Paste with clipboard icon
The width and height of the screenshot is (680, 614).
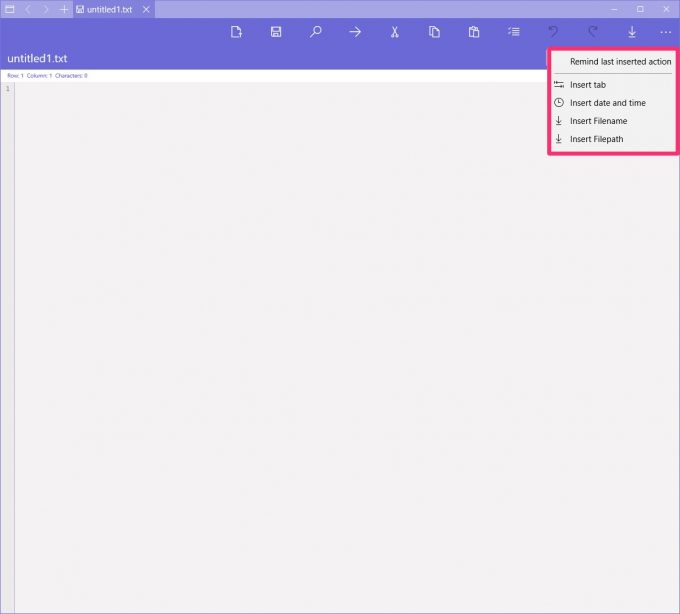click(x=474, y=32)
